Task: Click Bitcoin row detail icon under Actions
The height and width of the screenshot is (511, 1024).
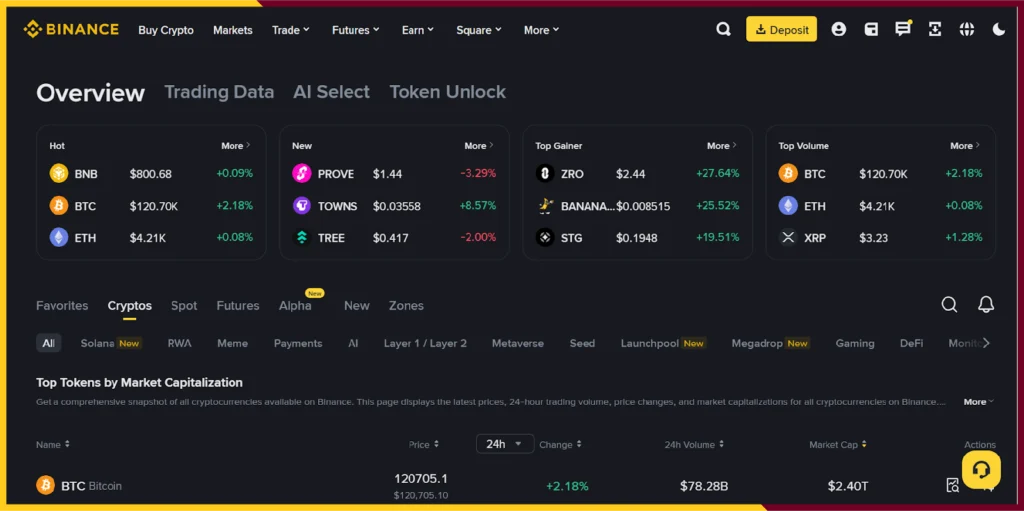Action: coord(953,486)
